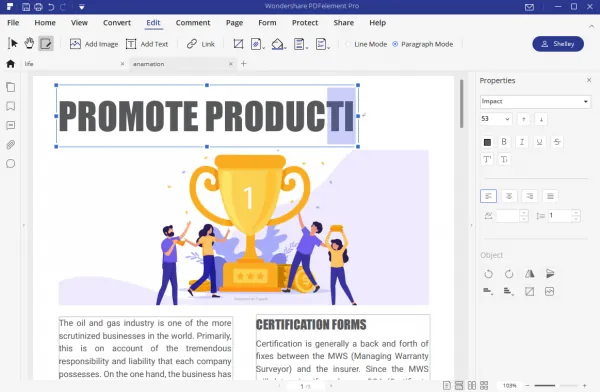Decrease font size with down arrow
The width and height of the screenshot is (600, 392).
[541, 119]
